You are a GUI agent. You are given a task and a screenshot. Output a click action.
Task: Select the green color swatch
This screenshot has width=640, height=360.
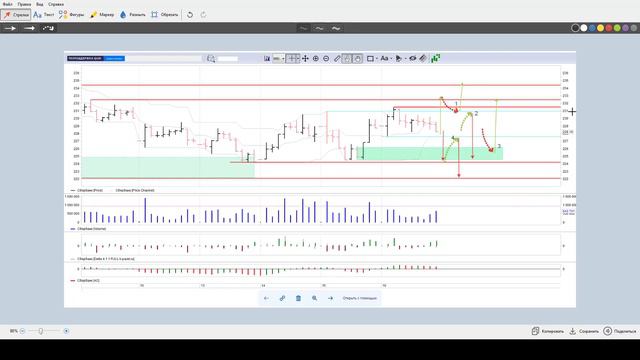click(x=617, y=28)
